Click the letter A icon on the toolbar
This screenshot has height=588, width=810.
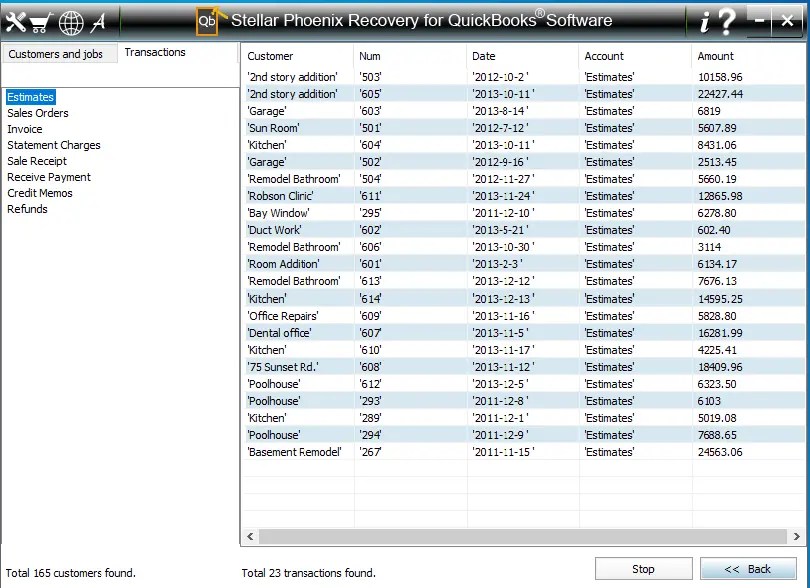tap(98, 21)
